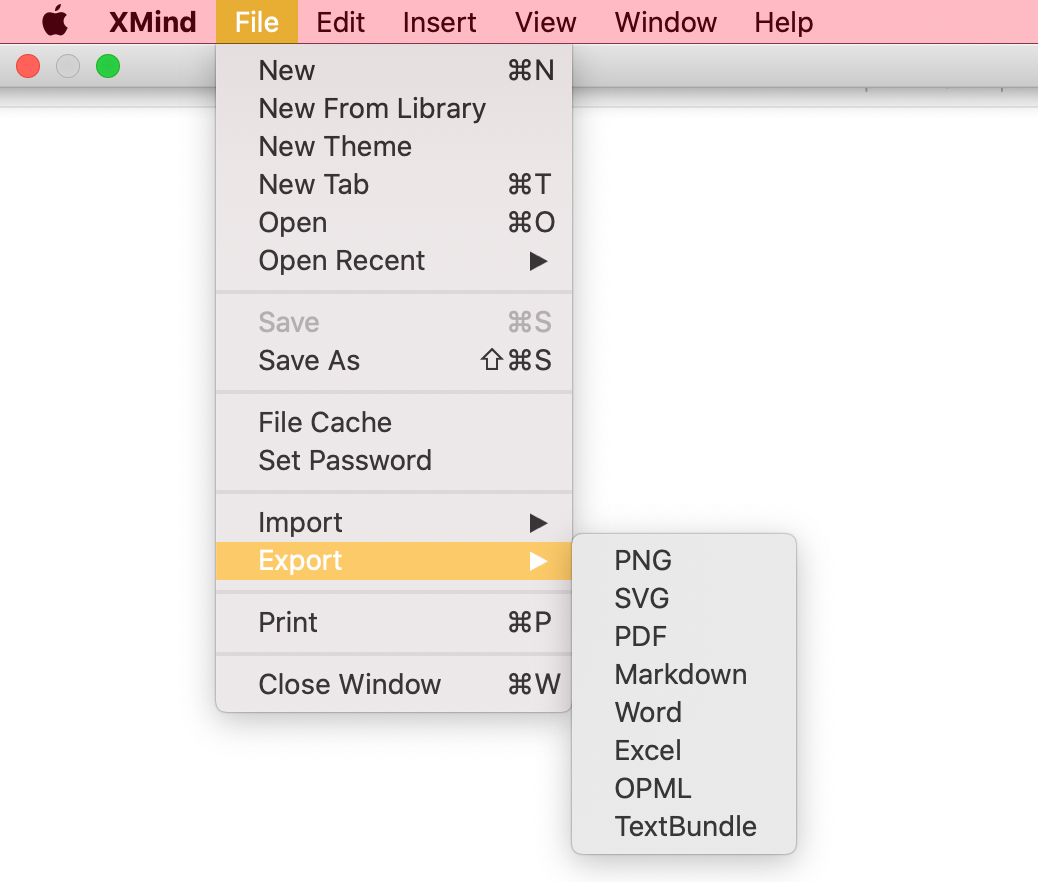Export as TextBundle
Image resolution: width=1038 pixels, height=882 pixels.
684,827
